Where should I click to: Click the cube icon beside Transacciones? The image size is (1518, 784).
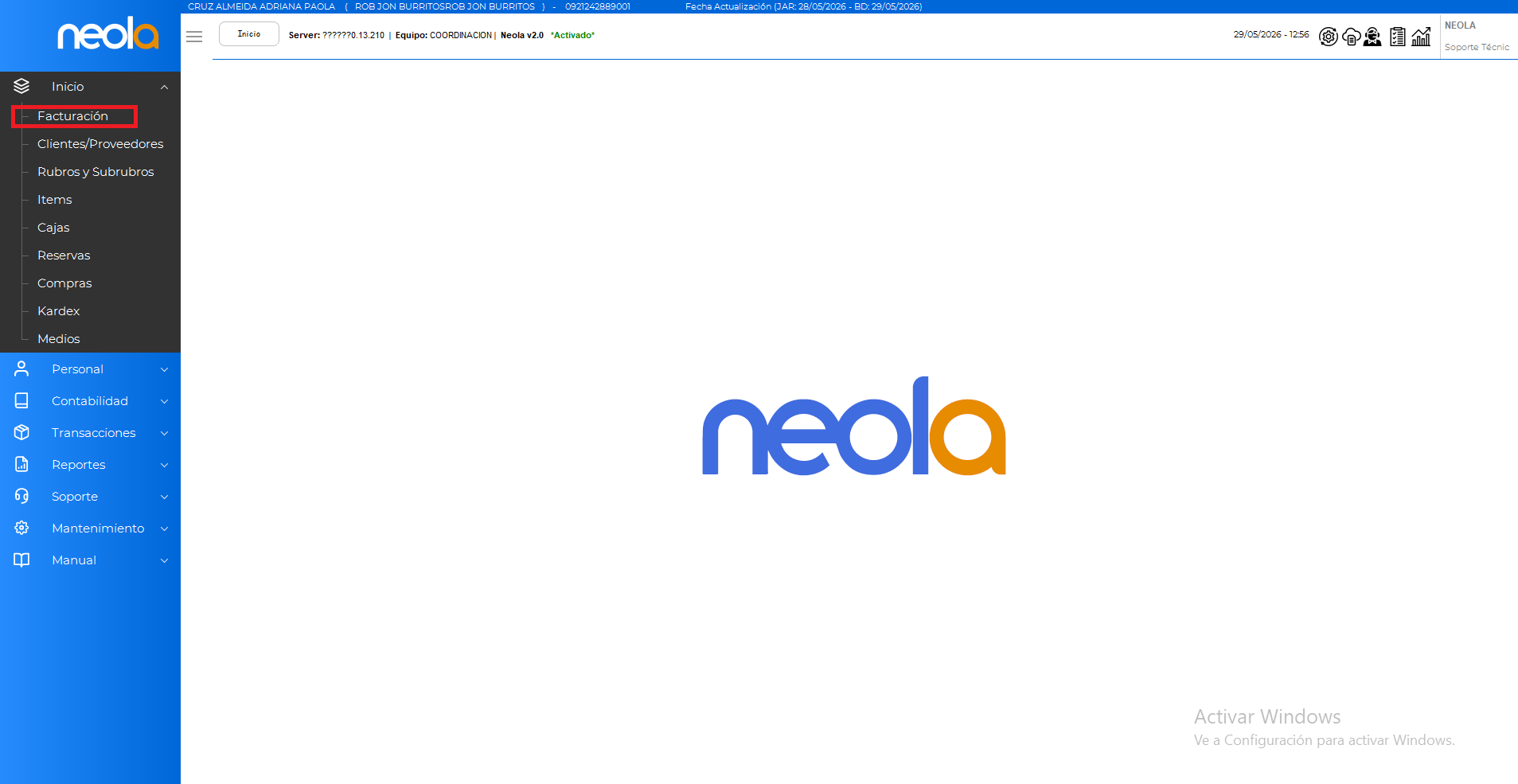coord(21,432)
